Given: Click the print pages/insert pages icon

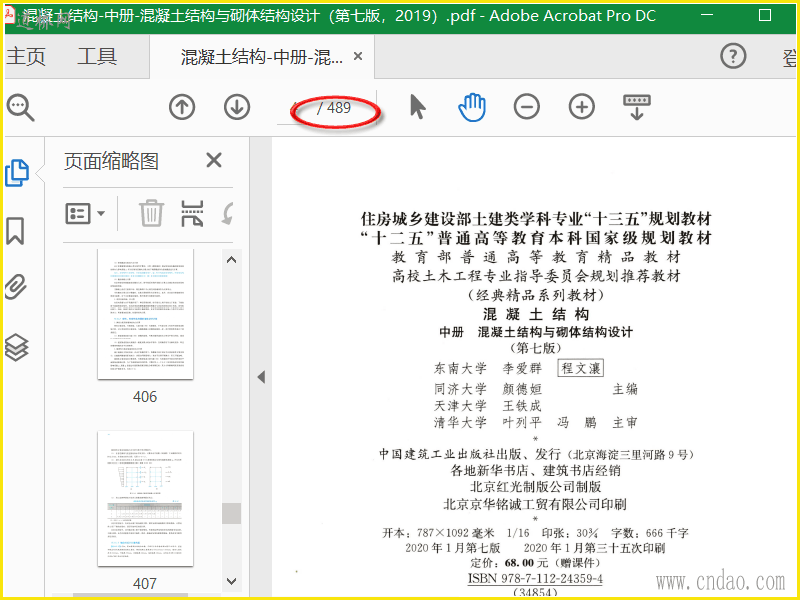Looking at the screenshot, I should [x=192, y=213].
